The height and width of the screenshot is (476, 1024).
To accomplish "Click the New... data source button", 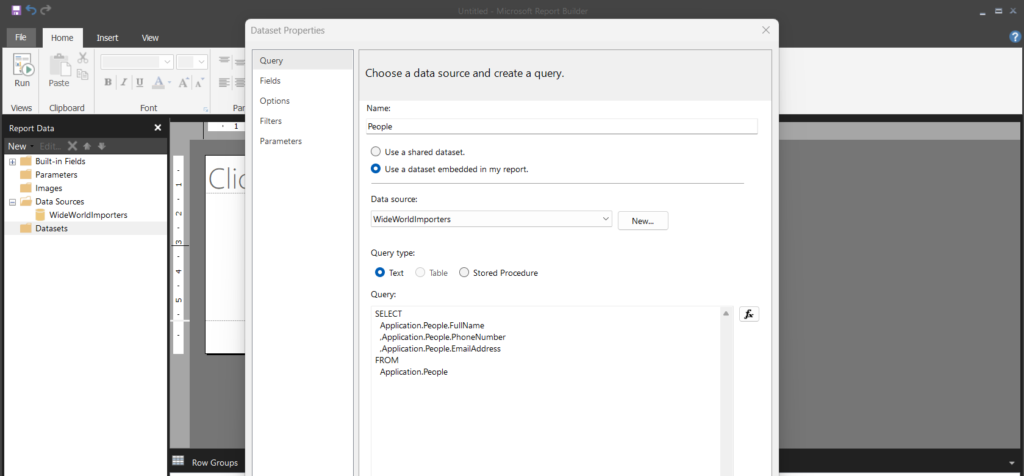I will (643, 221).
